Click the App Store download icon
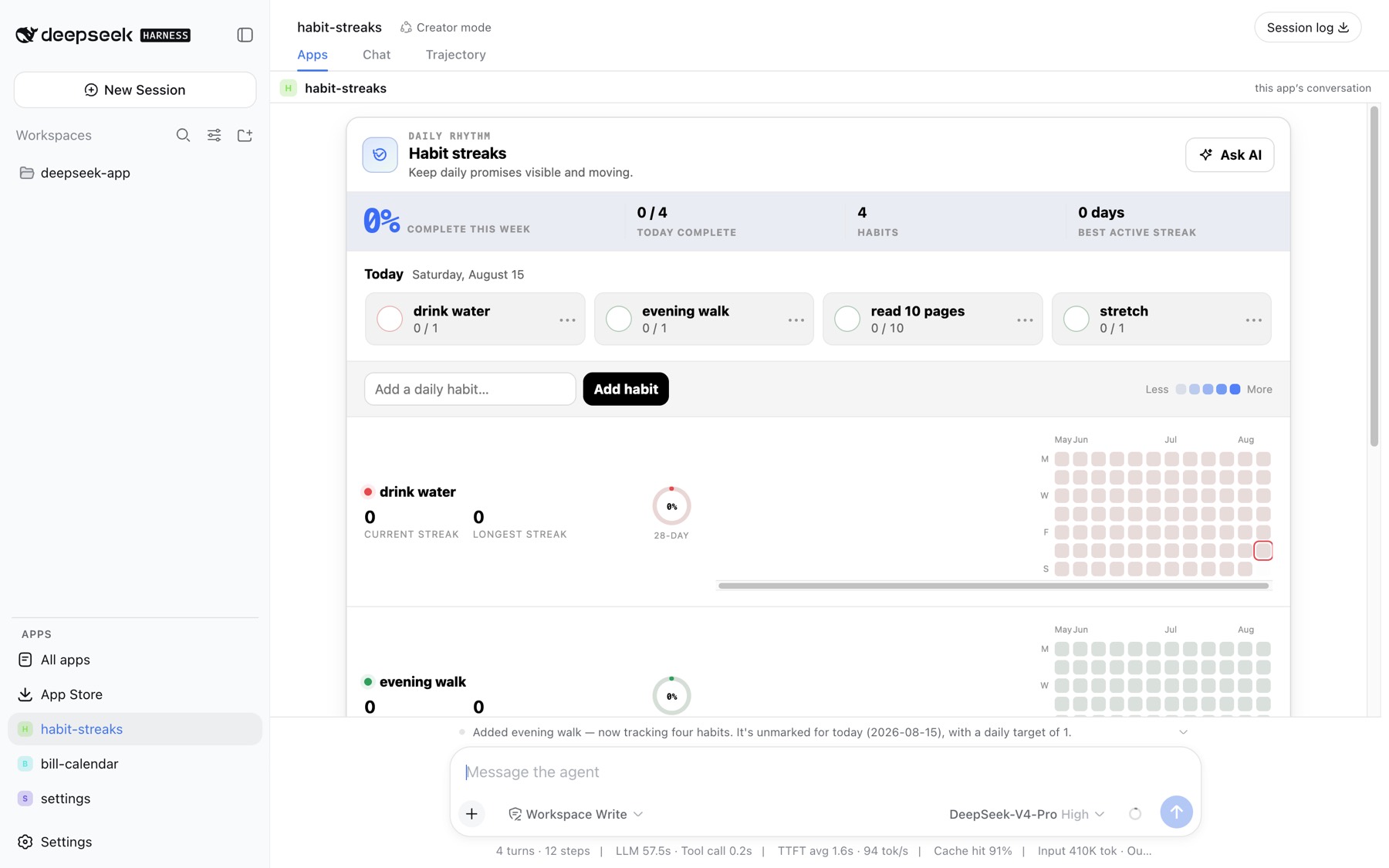The width and height of the screenshot is (1389, 868). (x=25, y=694)
